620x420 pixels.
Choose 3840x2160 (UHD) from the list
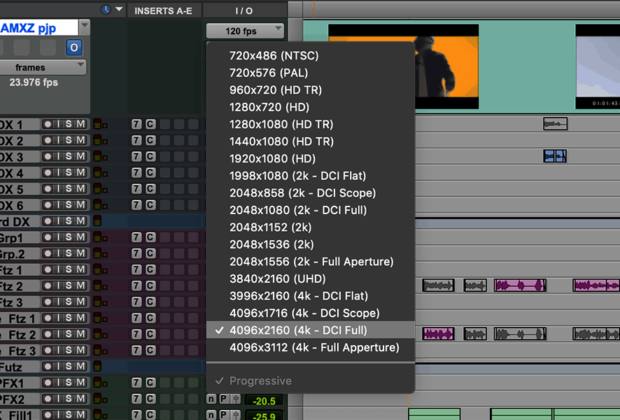click(x=278, y=278)
